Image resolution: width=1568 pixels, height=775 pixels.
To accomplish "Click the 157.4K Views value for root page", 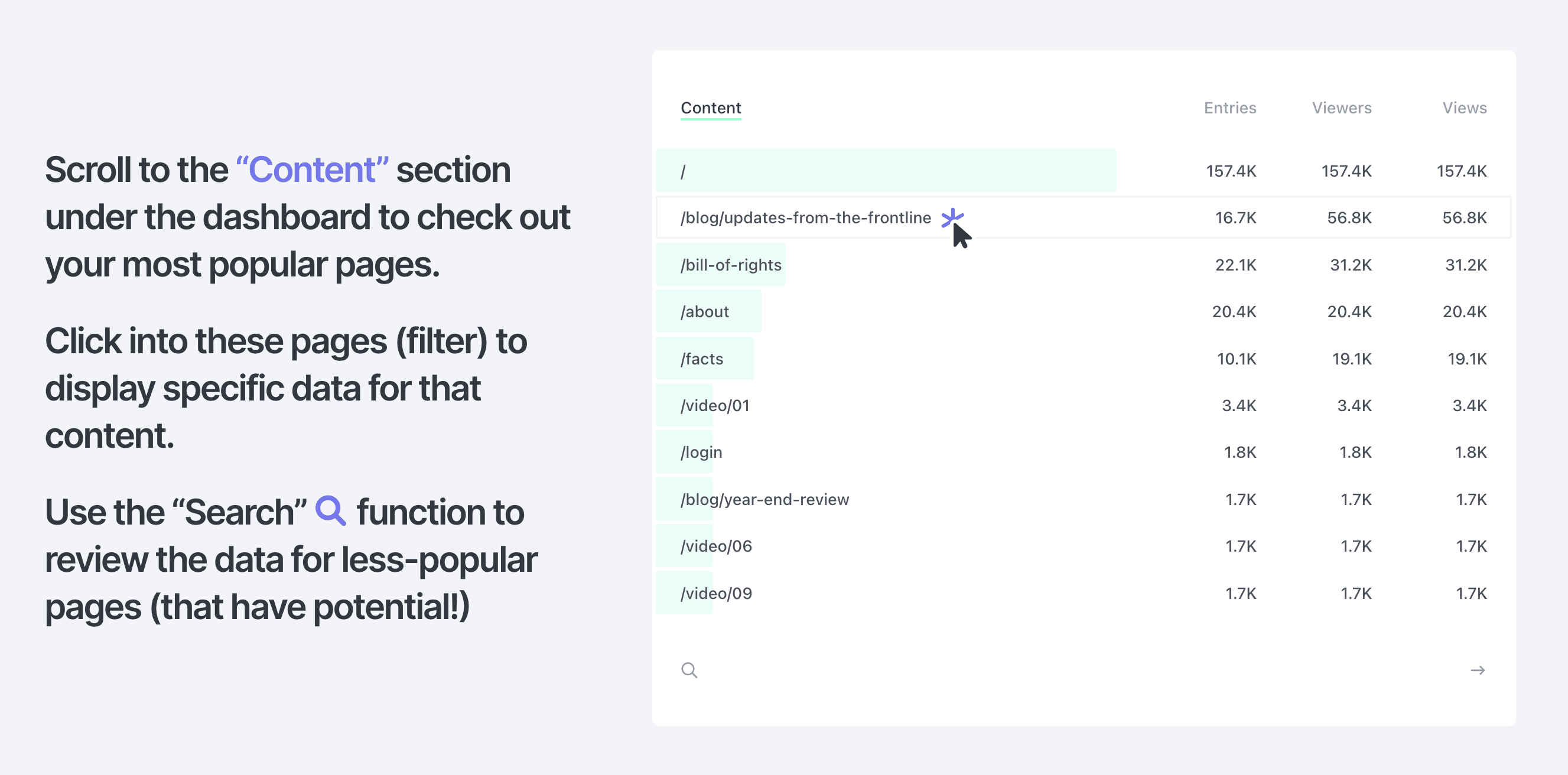I will click(x=1461, y=171).
